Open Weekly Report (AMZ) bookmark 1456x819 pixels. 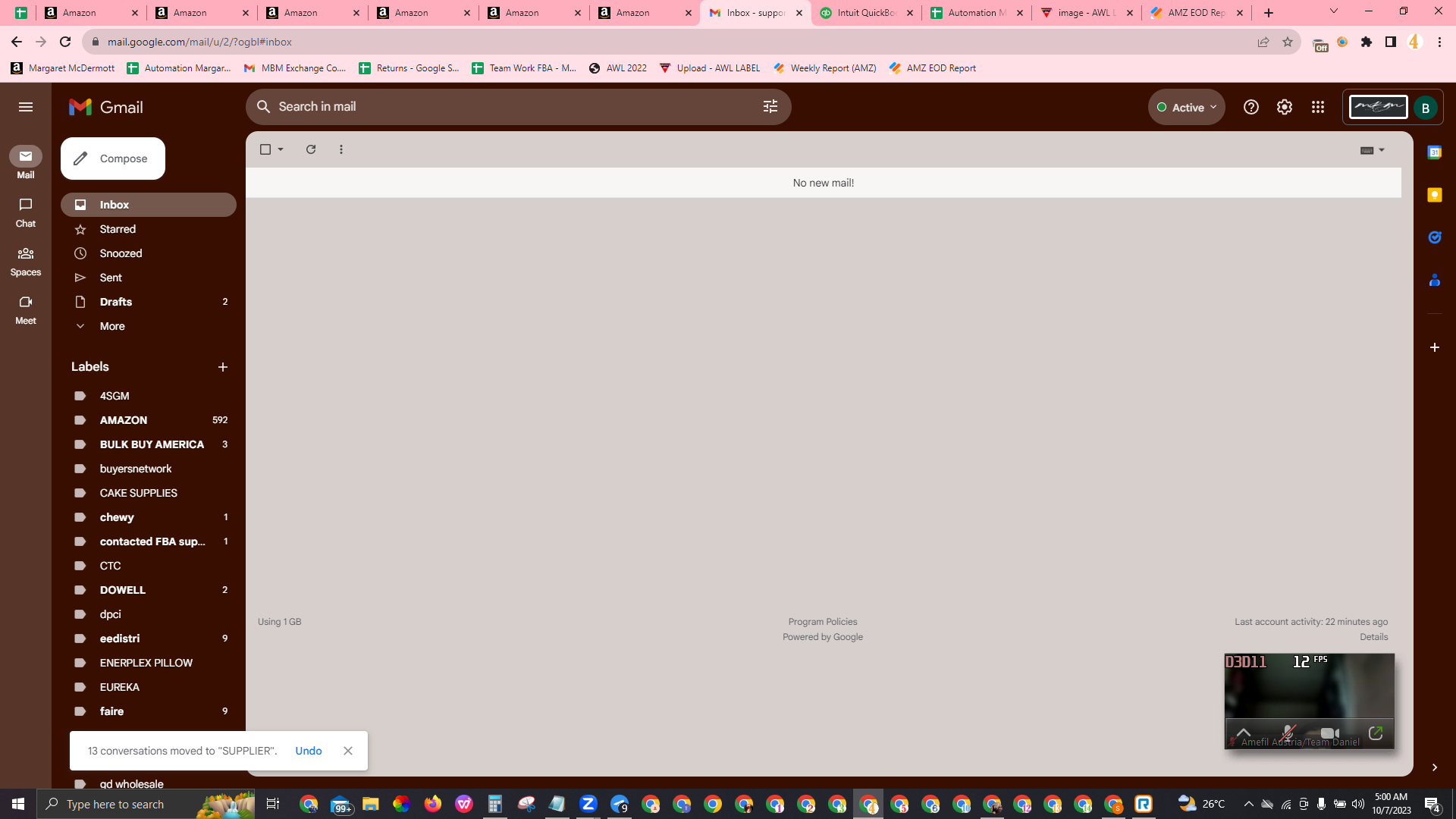click(824, 68)
